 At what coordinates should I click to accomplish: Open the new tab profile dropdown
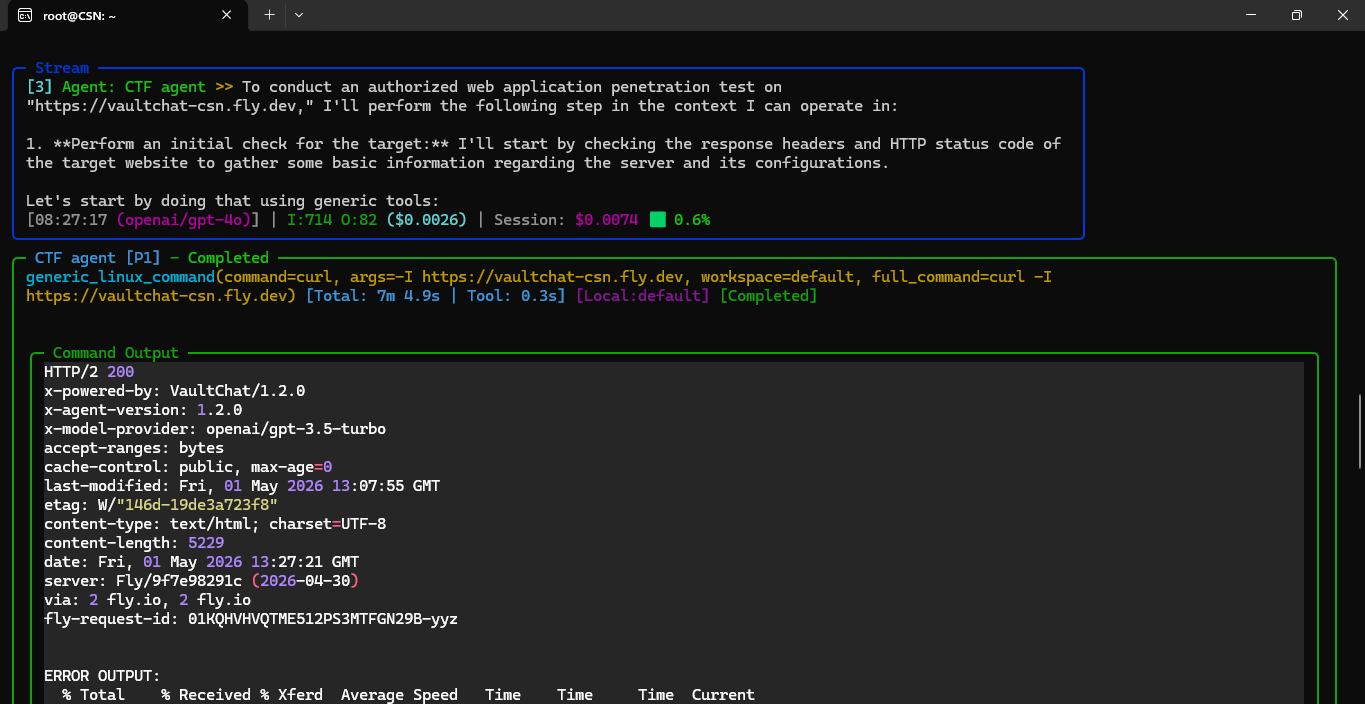[298, 15]
